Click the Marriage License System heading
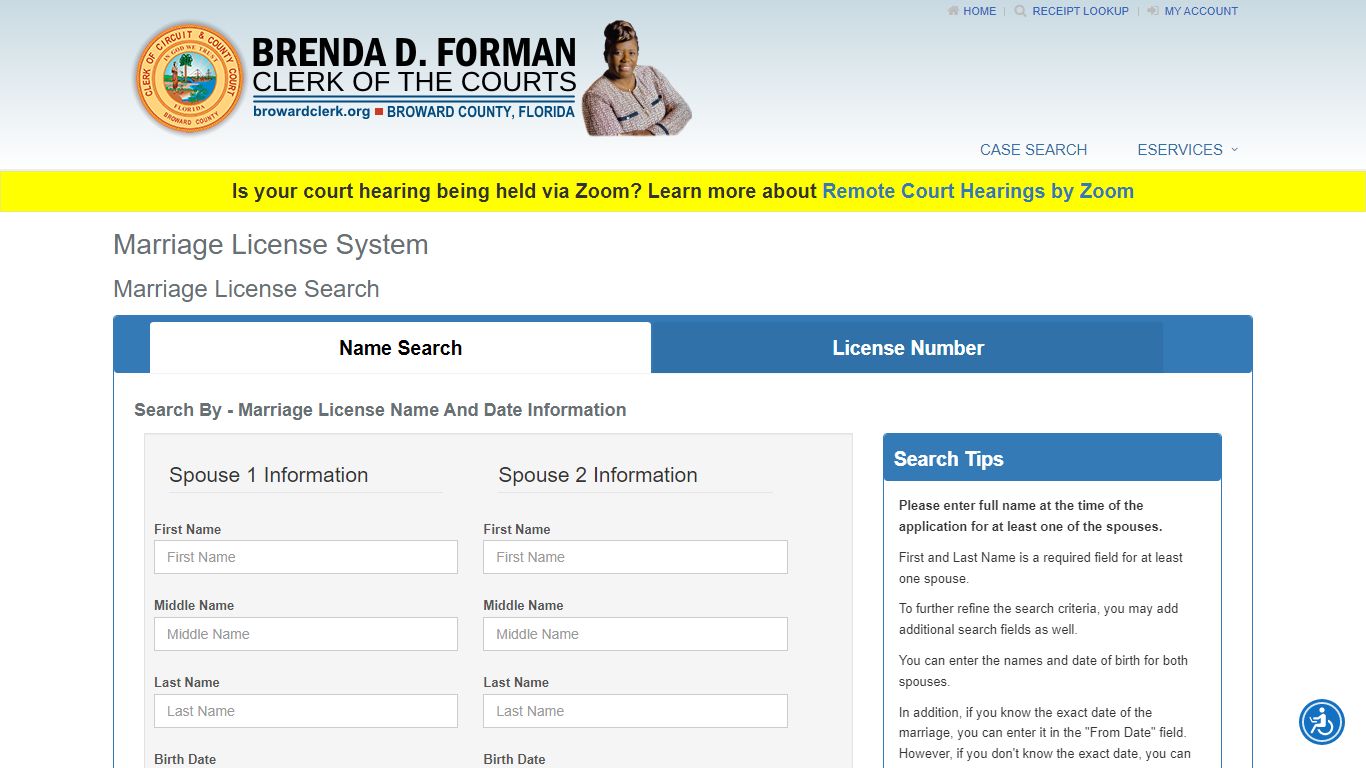Viewport: 1366px width, 768px height. pyautogui.click(x=271, y=245)
